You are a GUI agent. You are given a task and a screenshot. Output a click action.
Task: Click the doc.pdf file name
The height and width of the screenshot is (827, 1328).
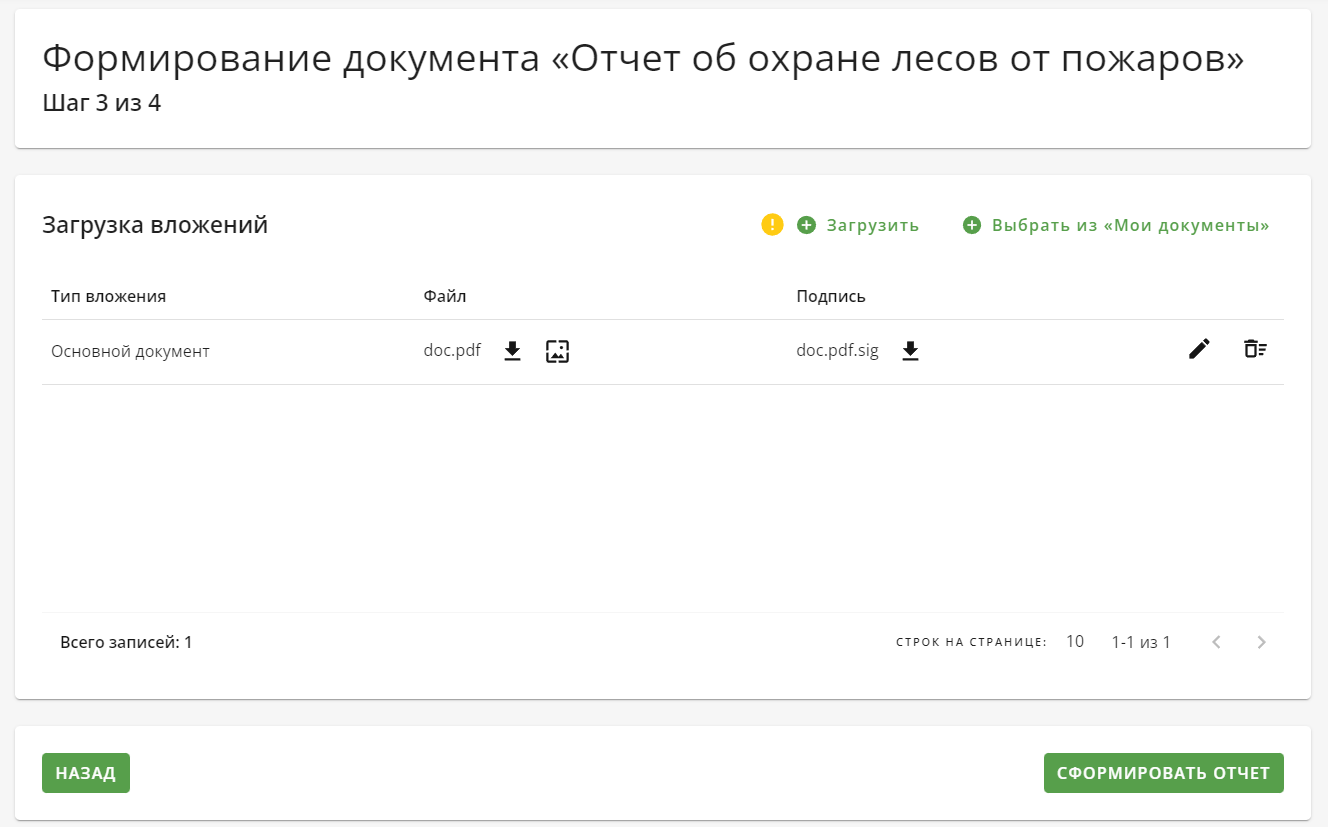pos(452,351)
